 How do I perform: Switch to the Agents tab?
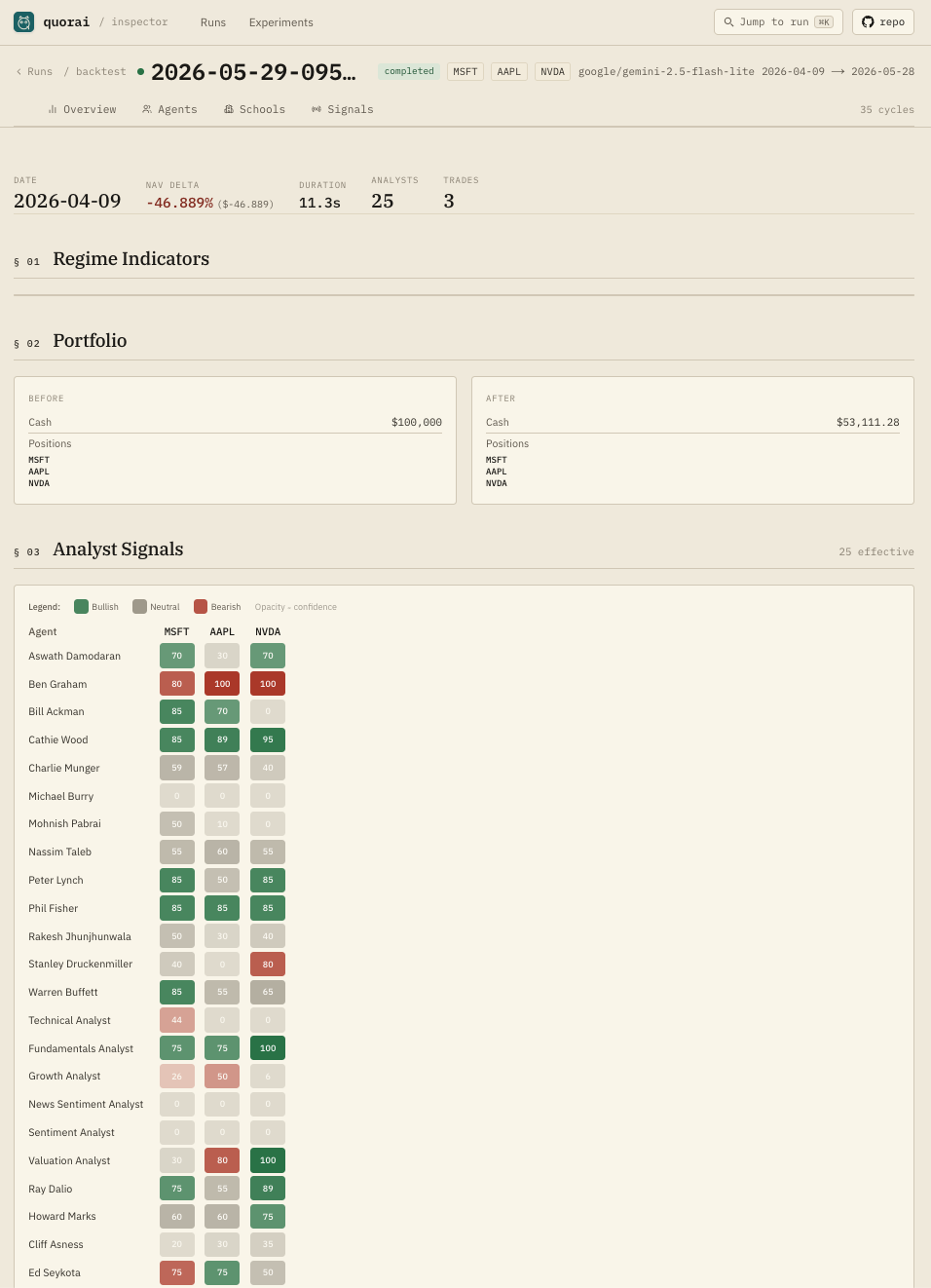169,110
